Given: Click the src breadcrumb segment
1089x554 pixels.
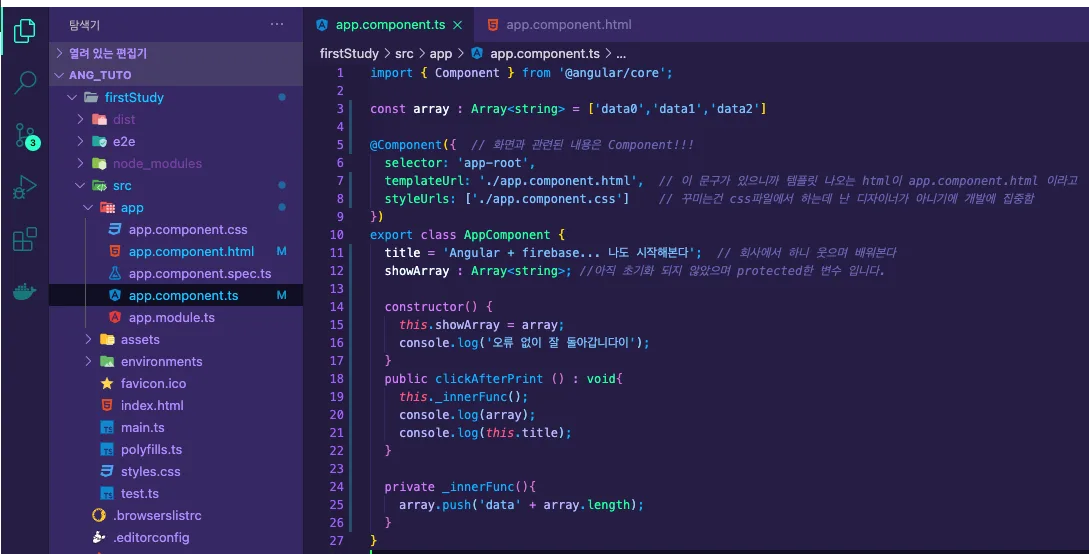Looking at the screenshot, I should tap(404, 53).
